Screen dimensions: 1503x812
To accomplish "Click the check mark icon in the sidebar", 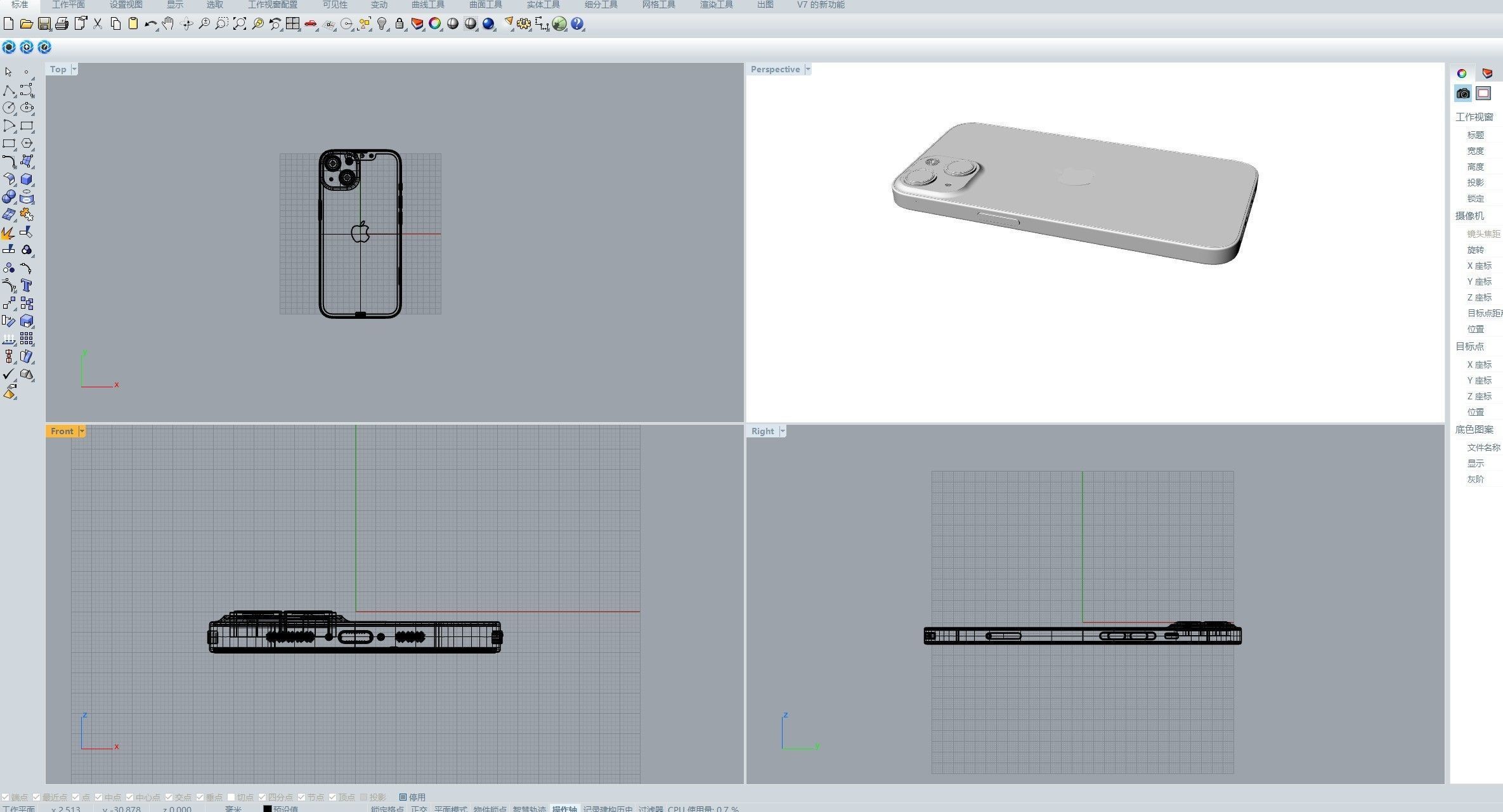I will tap(9, 375).
